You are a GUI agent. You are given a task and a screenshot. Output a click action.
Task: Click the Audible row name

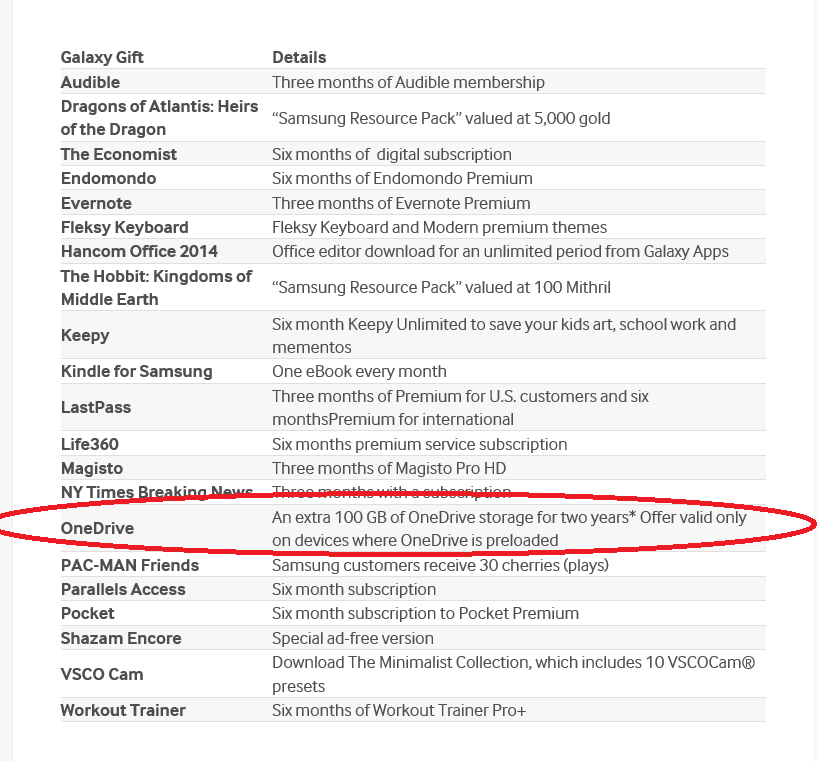90,82
